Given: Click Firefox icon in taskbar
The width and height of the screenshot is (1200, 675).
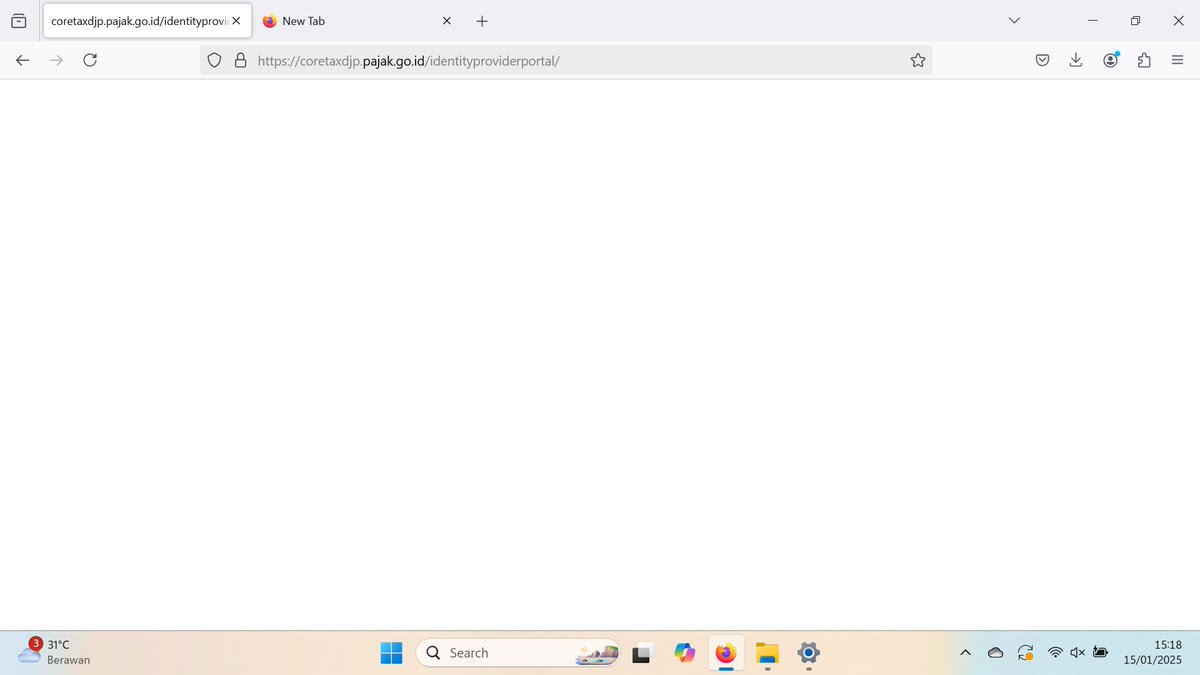Looking at the screenshot, I should tap(726, 653).
